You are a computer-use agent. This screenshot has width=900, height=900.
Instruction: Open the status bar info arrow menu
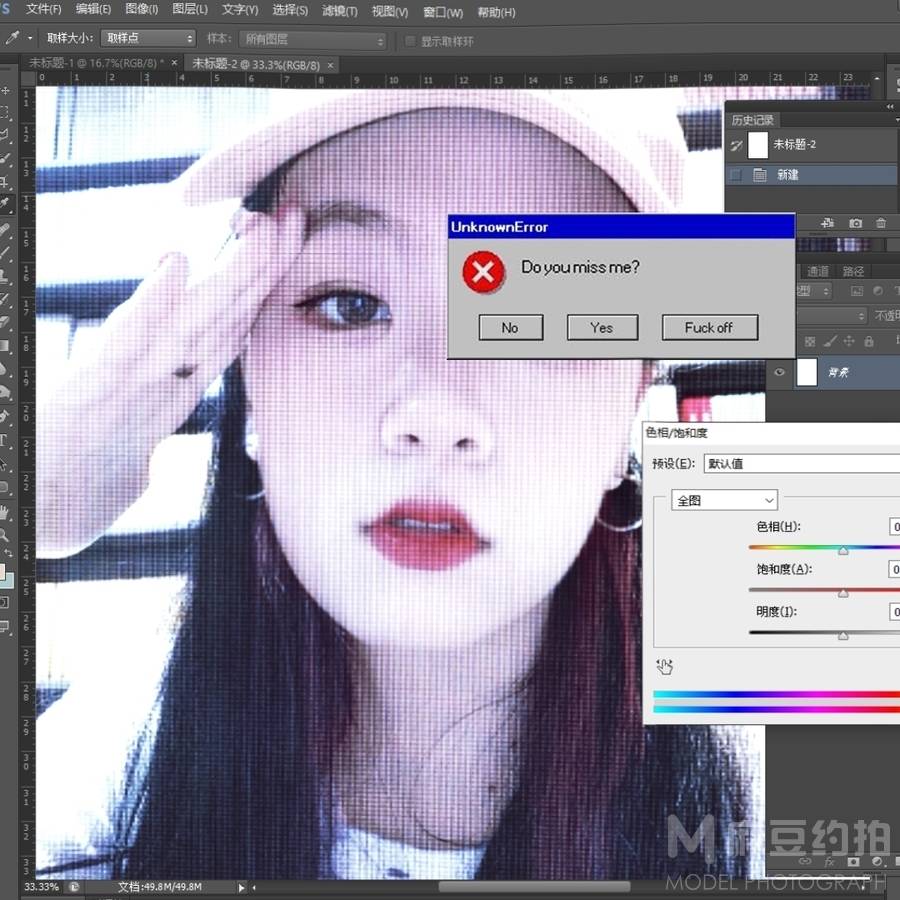(241, 887)
